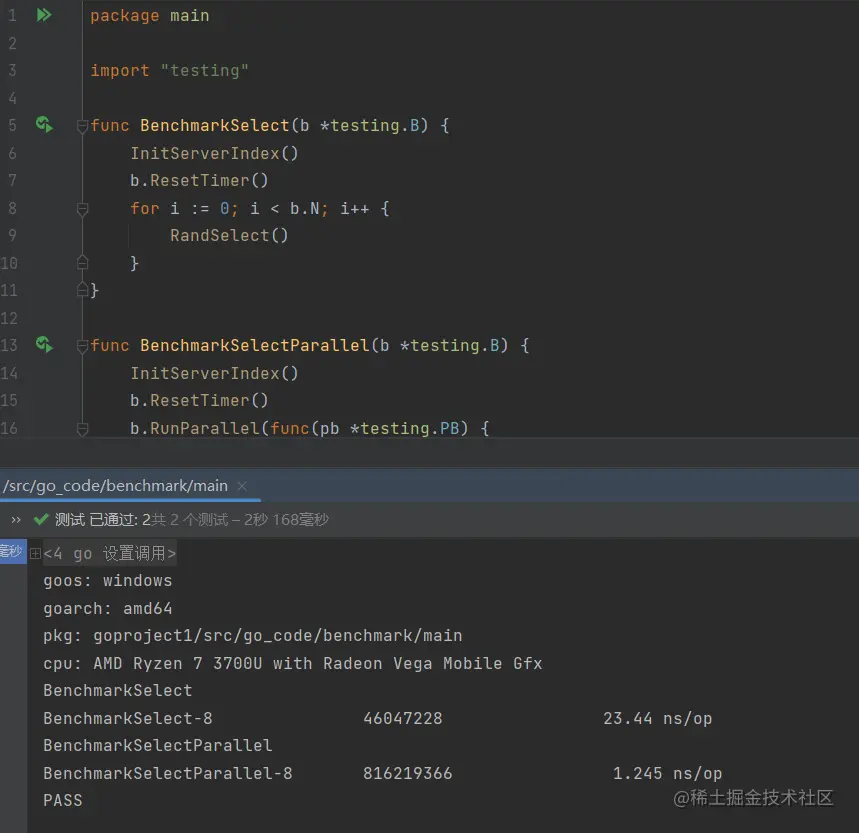Close the /src/go_code/benchmark/main run tab

pyautogui.click(x=242, y=486)
